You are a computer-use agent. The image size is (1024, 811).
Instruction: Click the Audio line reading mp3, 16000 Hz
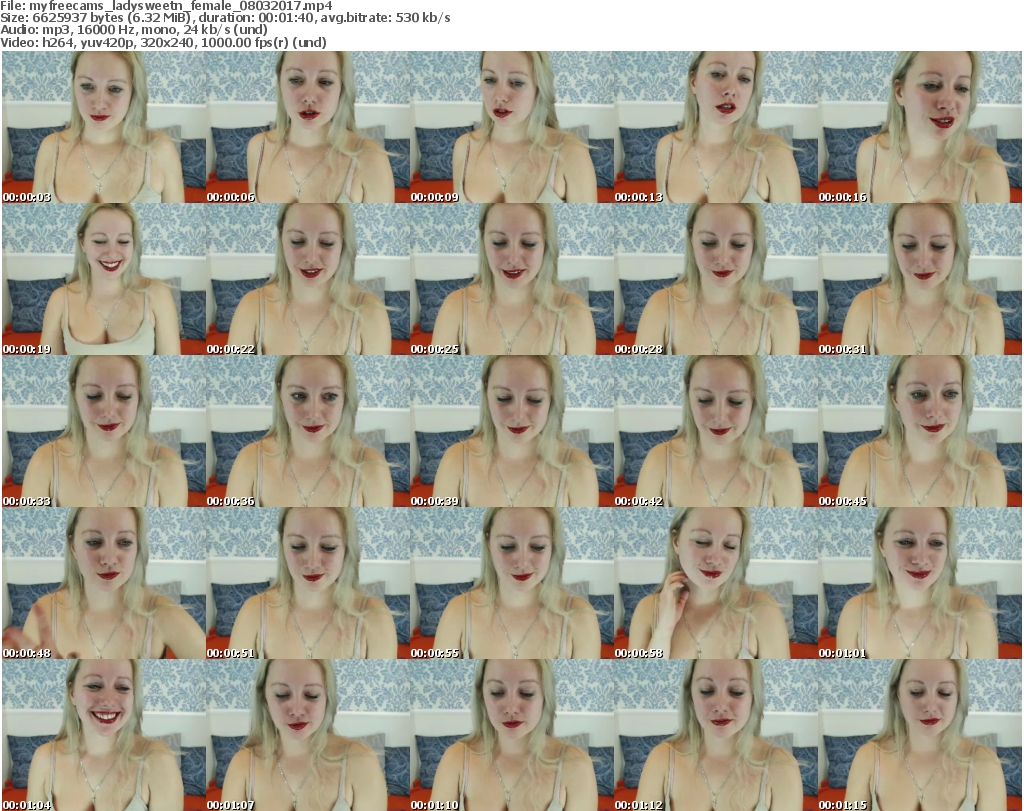134,30
